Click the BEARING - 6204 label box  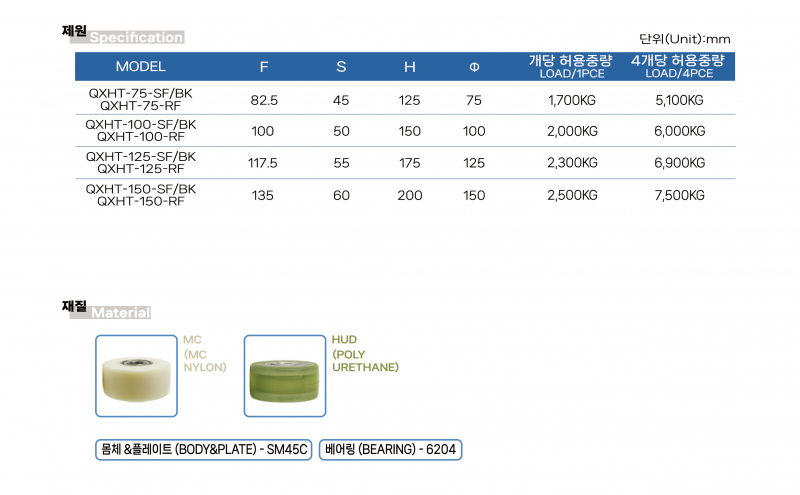point(390,450)
